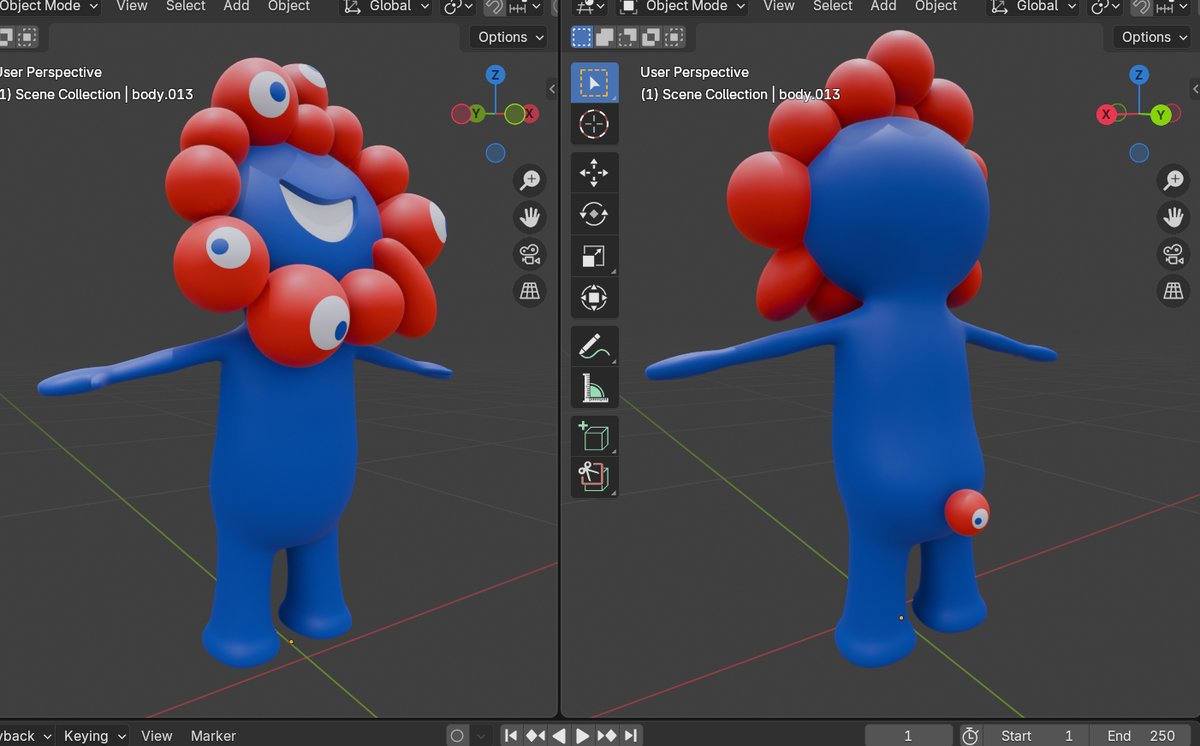1200x746 pixels.
Task: Click zoom magnifier in left viewport
Action: pos(529,180)
